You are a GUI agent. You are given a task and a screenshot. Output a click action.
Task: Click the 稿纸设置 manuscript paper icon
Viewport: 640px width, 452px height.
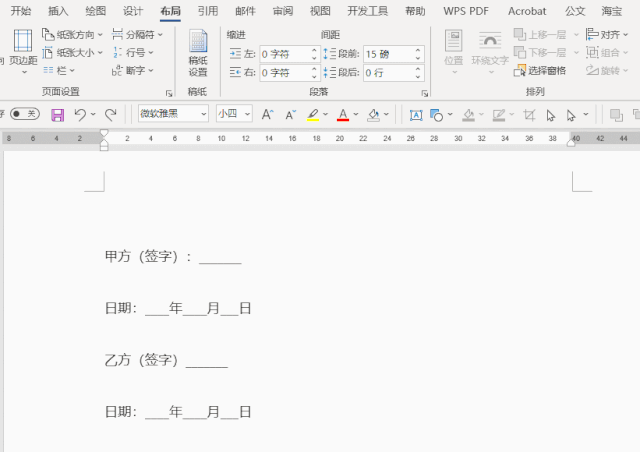198,53
